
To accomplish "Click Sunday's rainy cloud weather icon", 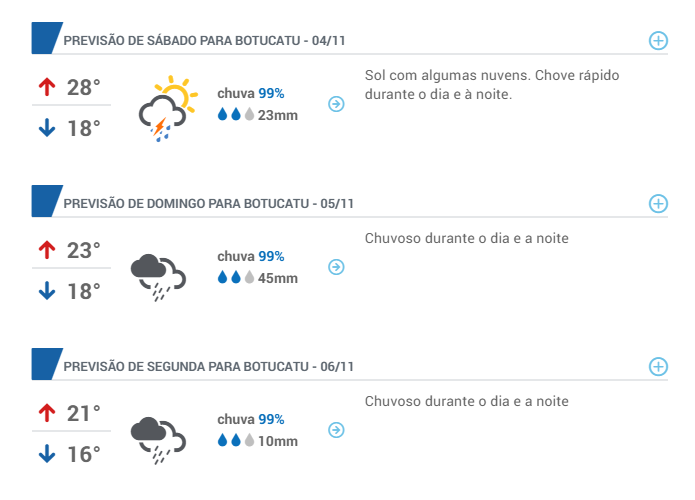I will pyautogui.click(x=158, y=277).
